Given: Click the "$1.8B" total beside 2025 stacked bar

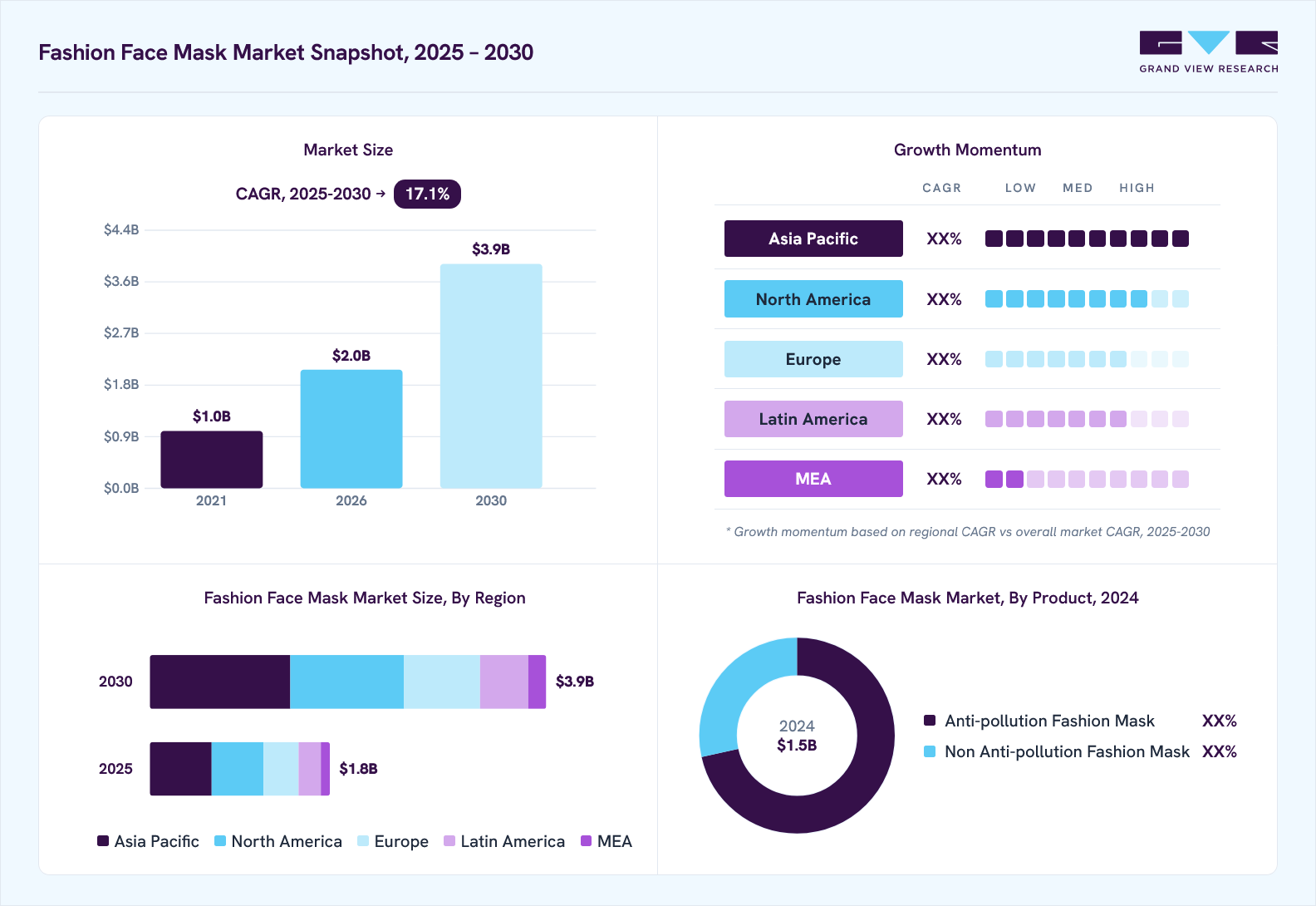Looking at the screenshot, I should tap(359, 769).
